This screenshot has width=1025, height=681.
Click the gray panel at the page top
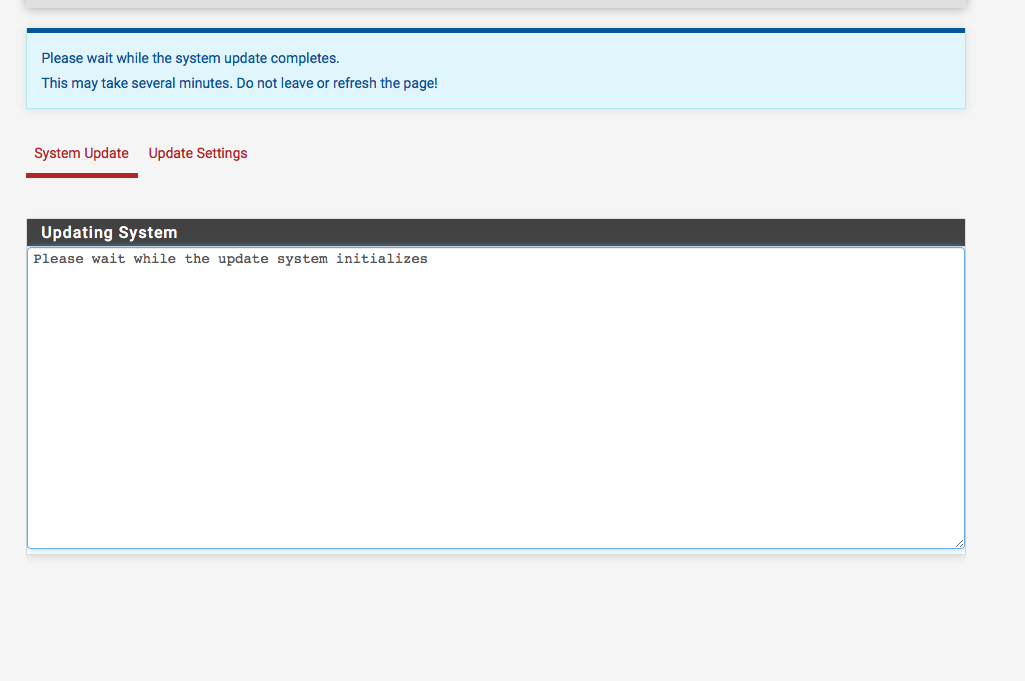[495, 4]
